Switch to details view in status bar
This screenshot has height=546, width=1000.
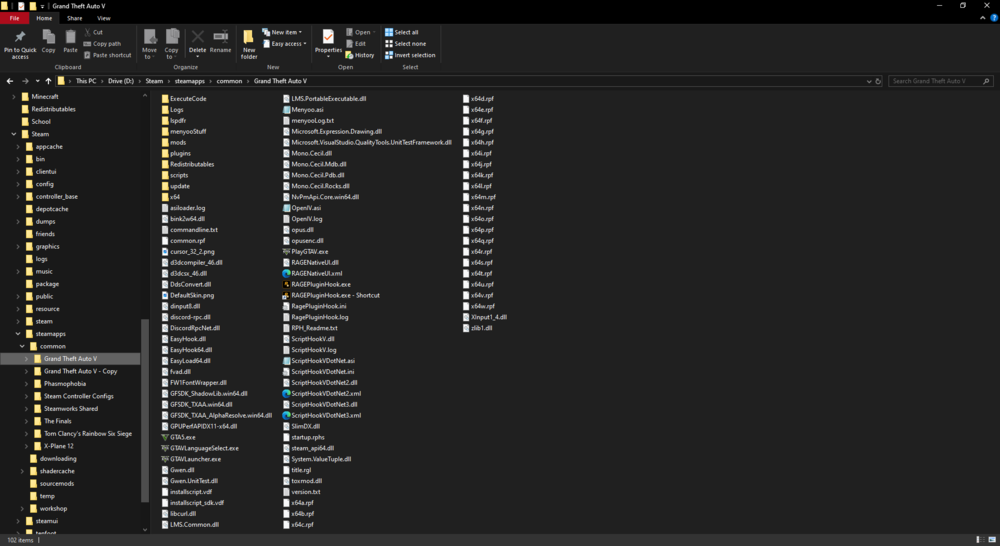click(x=980, y=540)
